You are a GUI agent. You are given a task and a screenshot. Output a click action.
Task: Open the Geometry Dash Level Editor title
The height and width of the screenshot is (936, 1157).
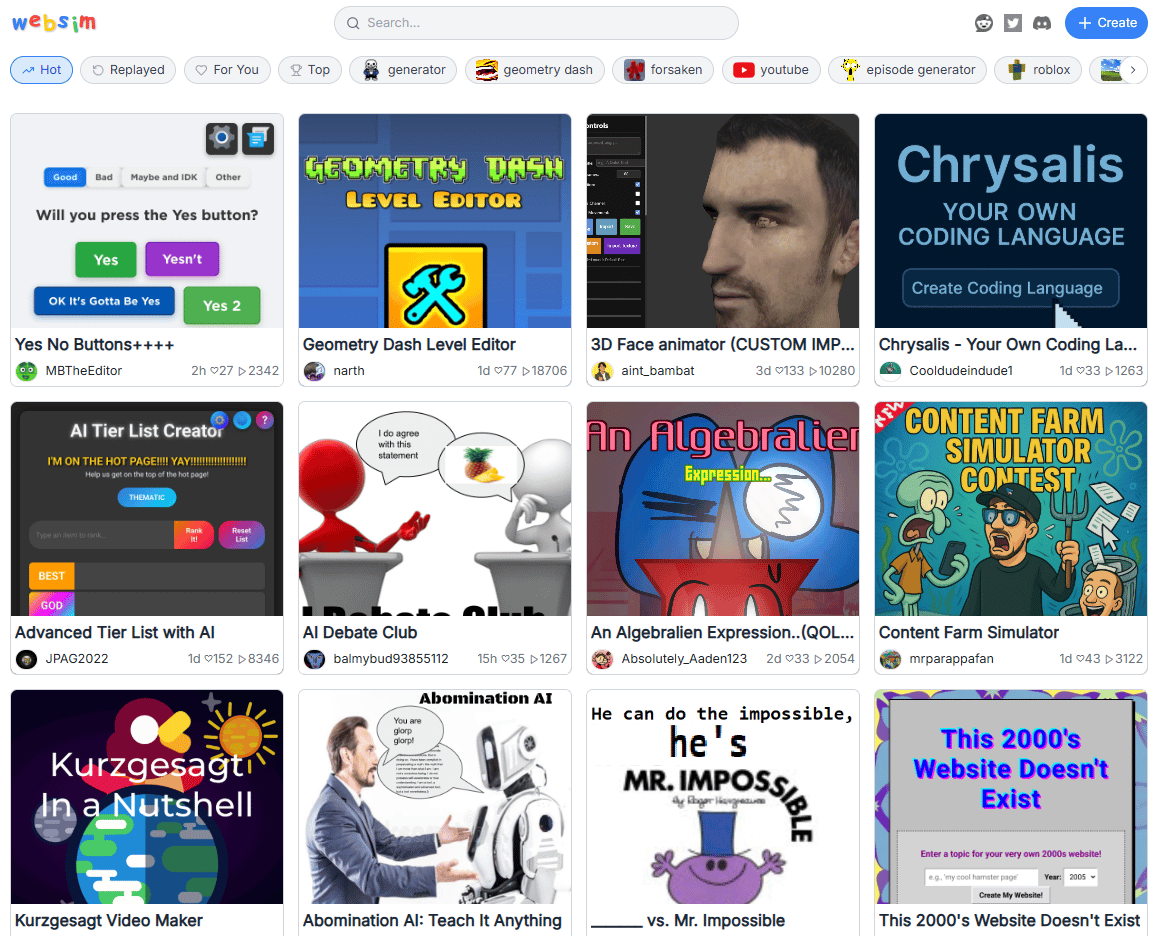click(409, 345)
